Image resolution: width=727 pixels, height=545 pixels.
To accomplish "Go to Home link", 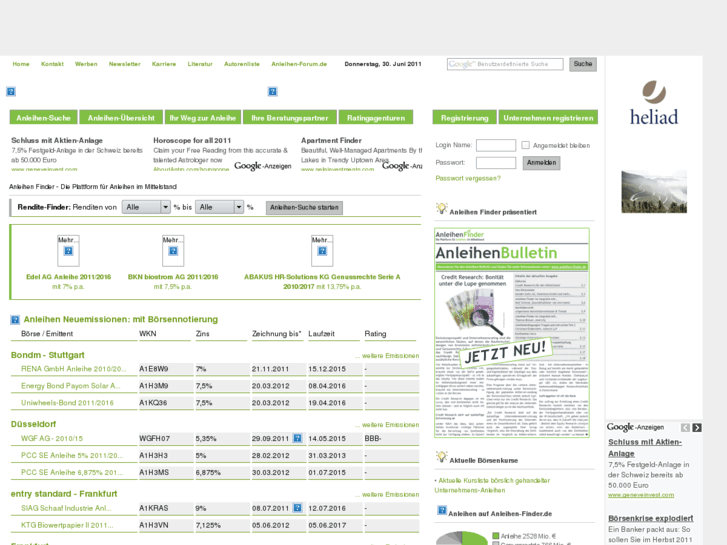I will point(21,64).
